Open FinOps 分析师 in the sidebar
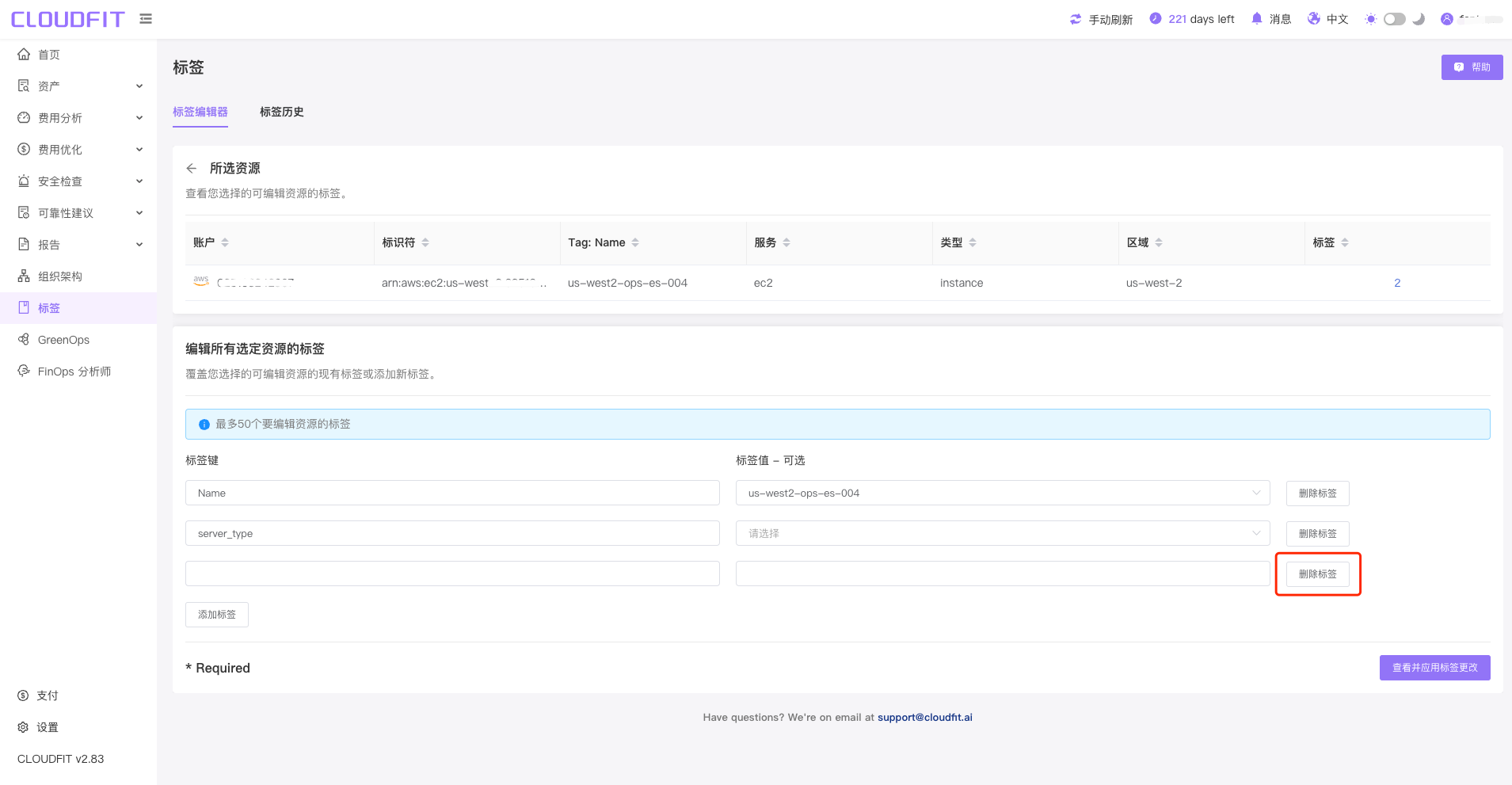This screenshot has height=785, width=1512. [x=78, y=372]
